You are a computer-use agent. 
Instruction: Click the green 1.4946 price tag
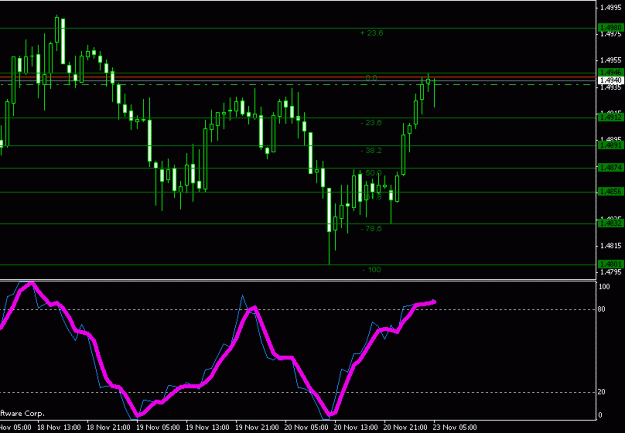[611, 73]
